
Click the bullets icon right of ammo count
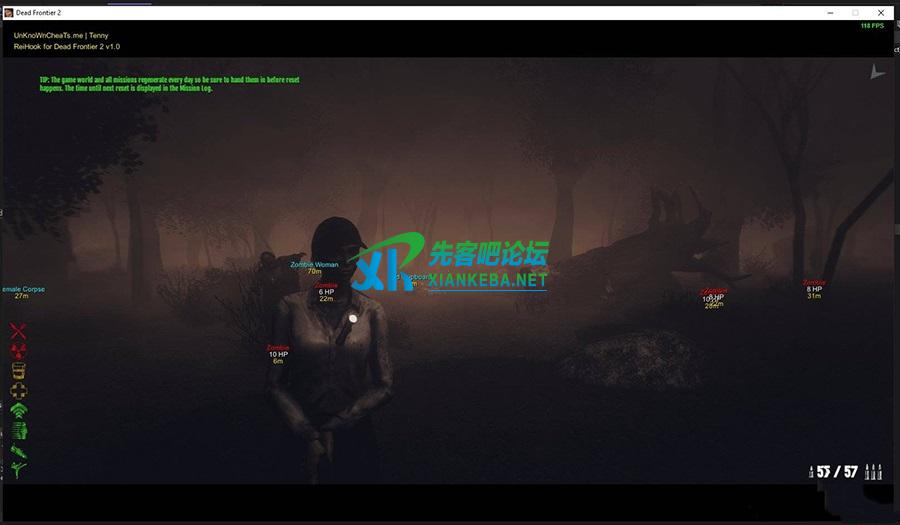(872, 472)
